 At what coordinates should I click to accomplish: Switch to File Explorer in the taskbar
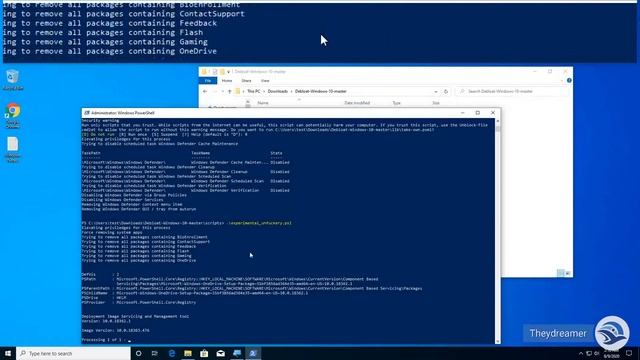click(188, 353)
